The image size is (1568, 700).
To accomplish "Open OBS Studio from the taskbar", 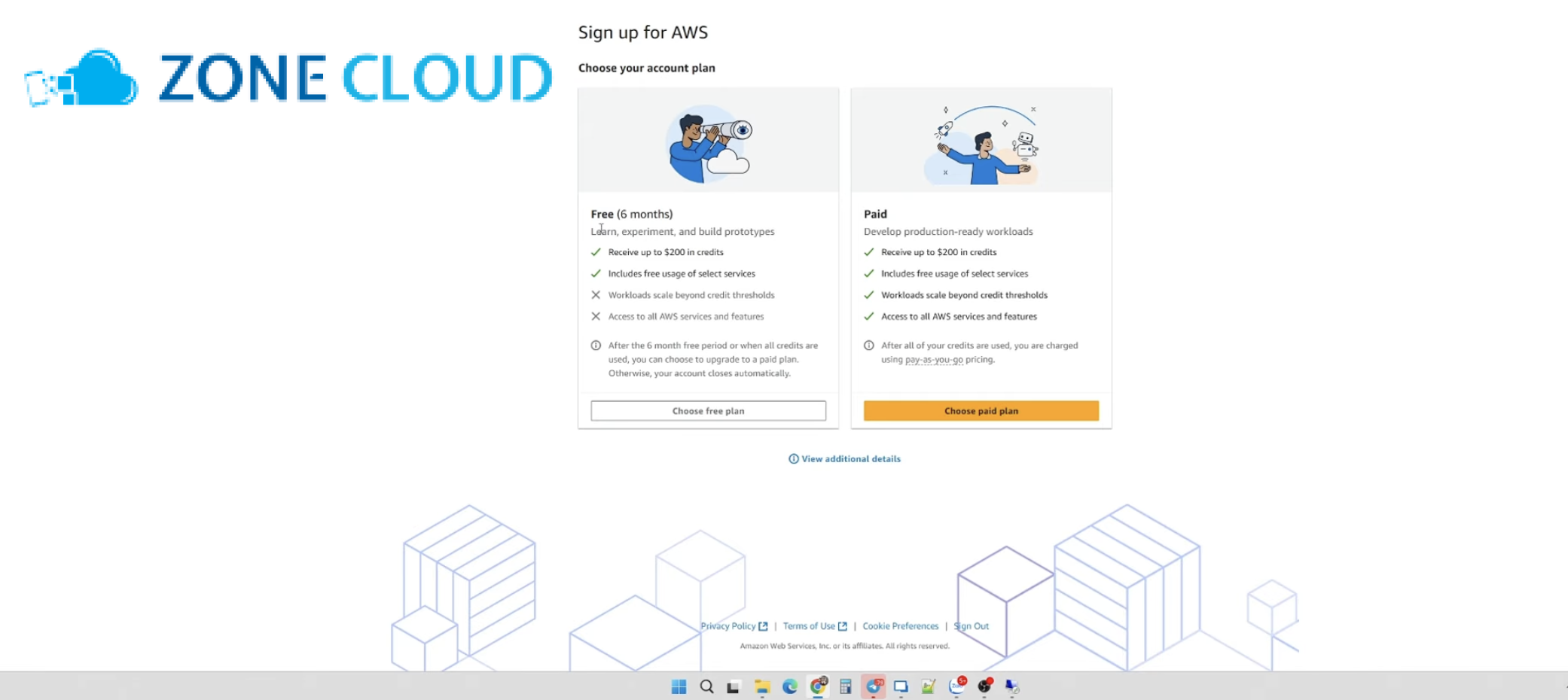I will click(985, 686).
